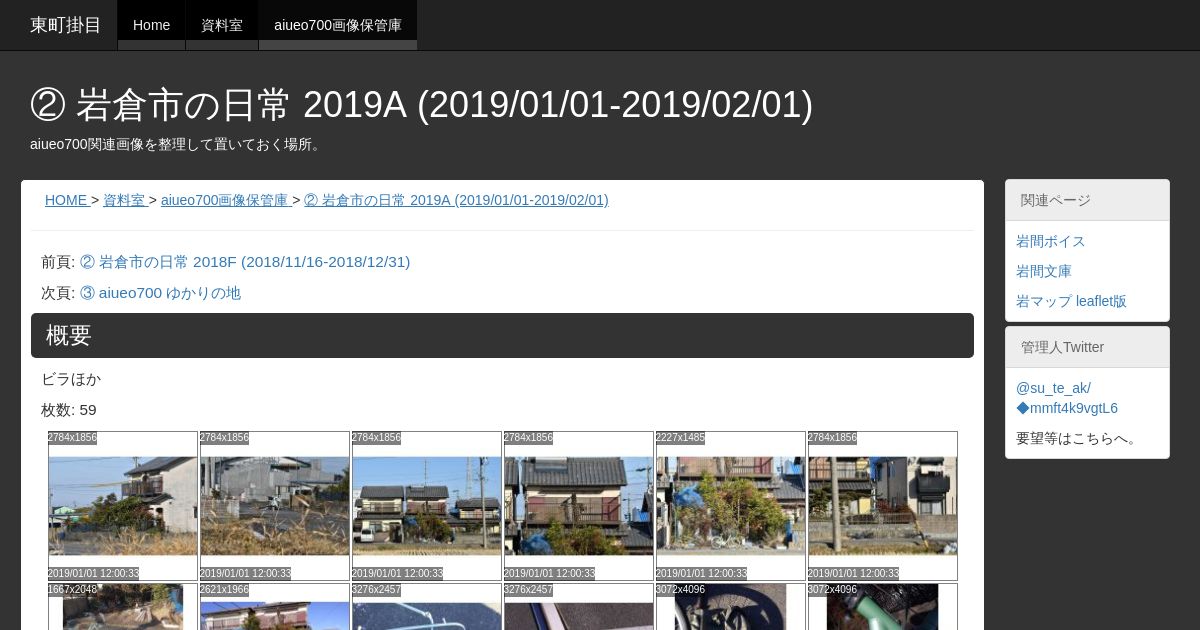The height and width of the screenshot is (630, 1200).
Task: Open the 2227x1485 thumbnail
Action: point(731,506)
